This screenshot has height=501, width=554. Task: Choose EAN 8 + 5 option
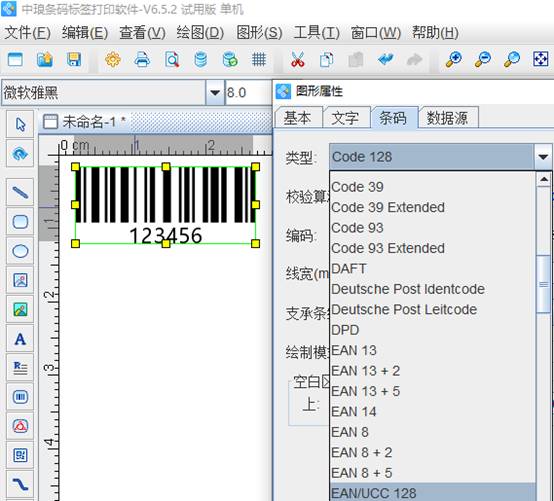pyautogui.click(x=433, y=473)
